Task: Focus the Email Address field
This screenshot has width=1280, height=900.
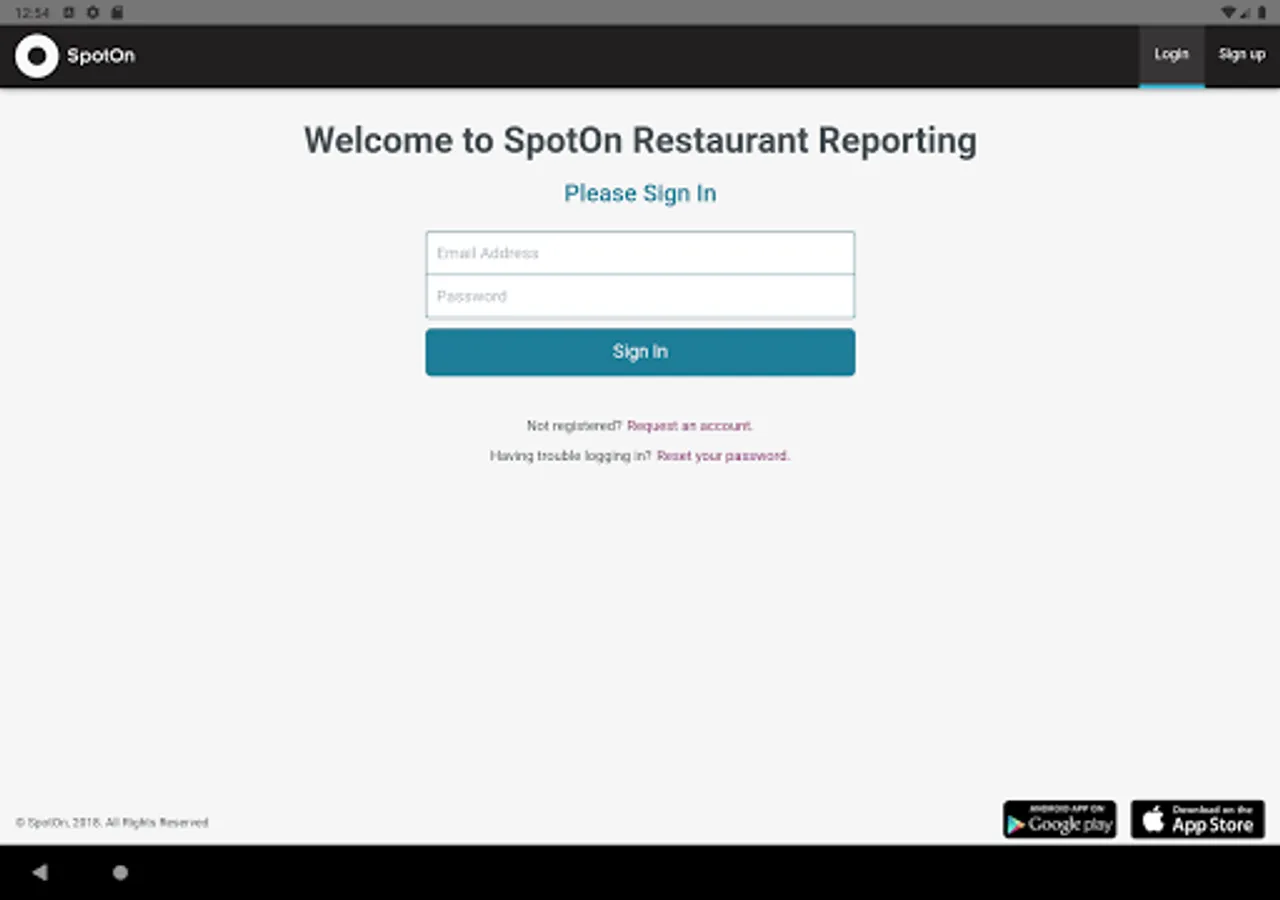Action: pyautogui.click(x=640, y=253)
